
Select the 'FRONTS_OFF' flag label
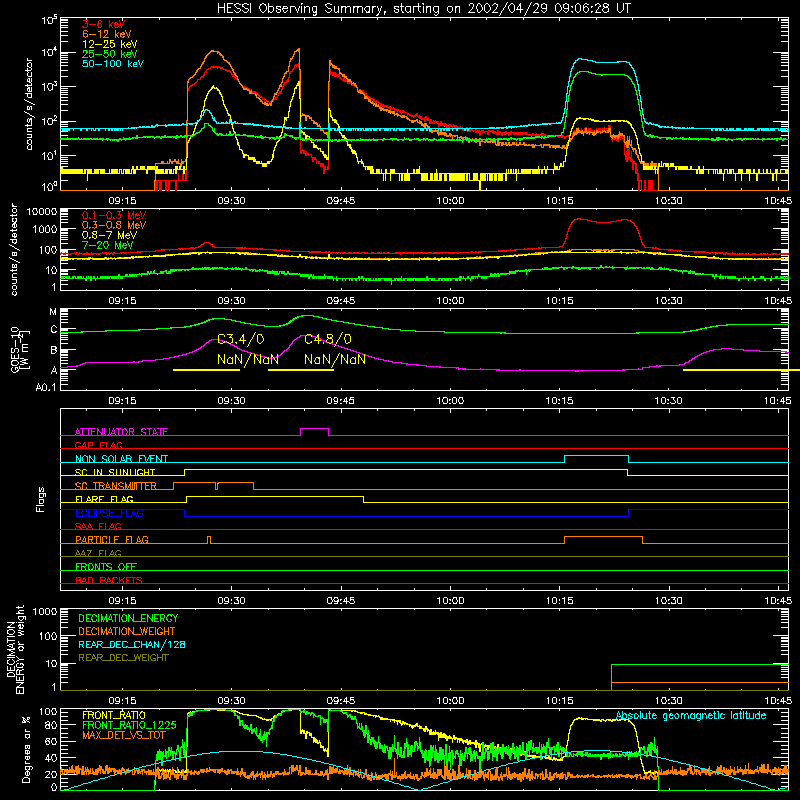tap(106, 566)
